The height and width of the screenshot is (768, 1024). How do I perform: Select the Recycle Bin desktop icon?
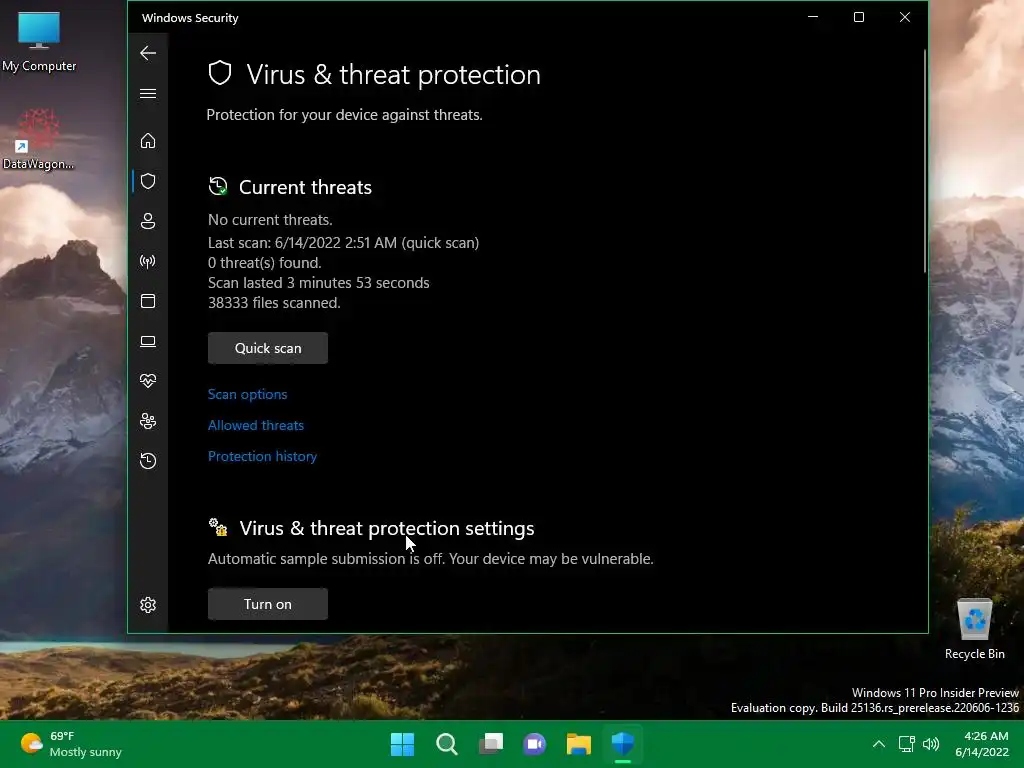click(974, 629)
